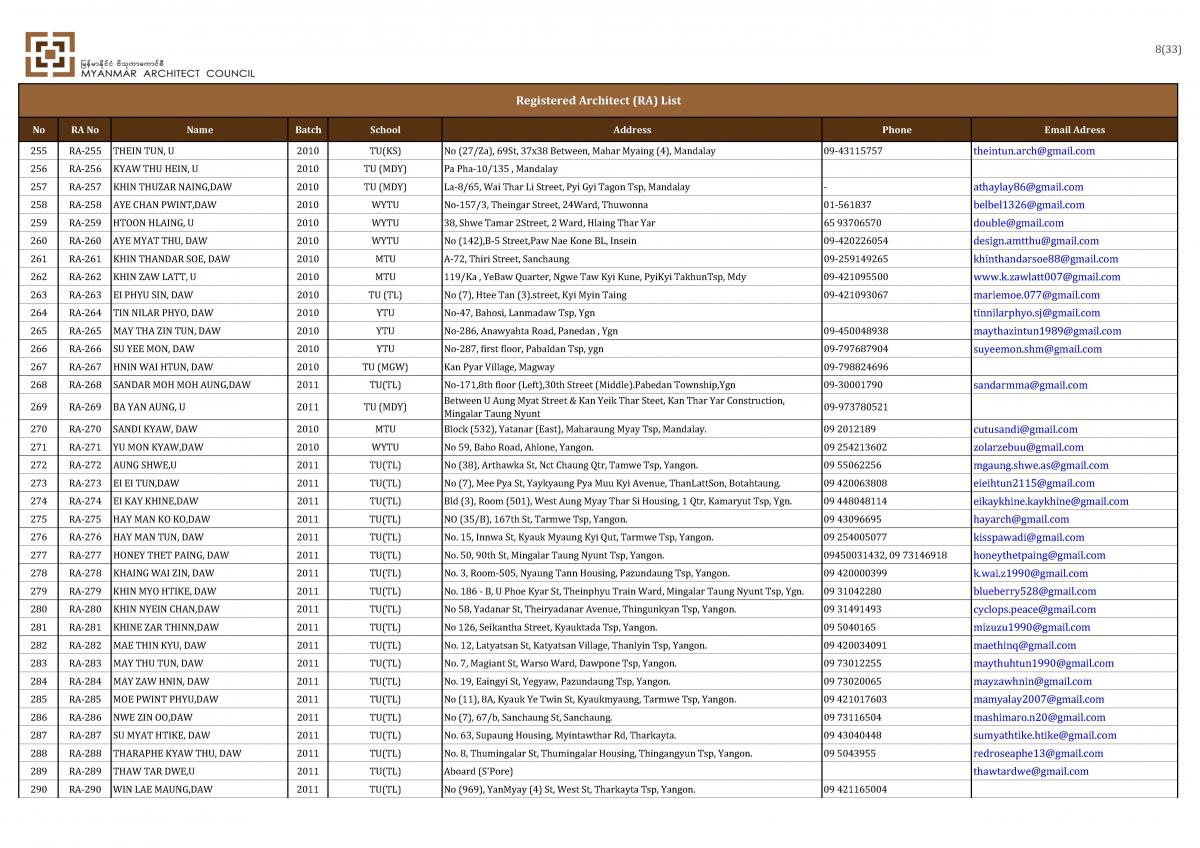This screenshot has height=848, width=1200.
Task: Click the page number '8(33)'
Action: coord(1168,49)
